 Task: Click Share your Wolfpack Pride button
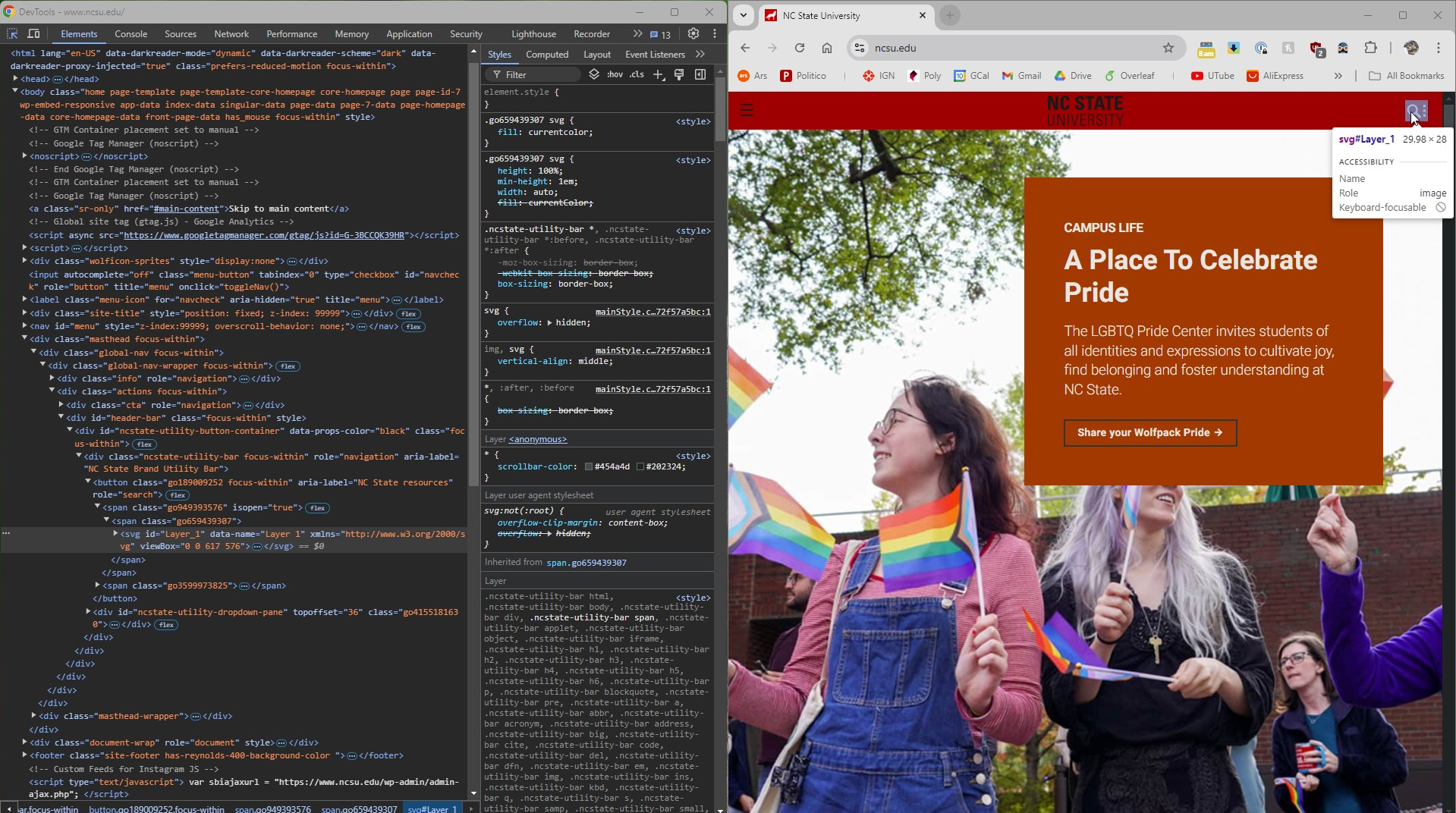(x=1150, y=433)
